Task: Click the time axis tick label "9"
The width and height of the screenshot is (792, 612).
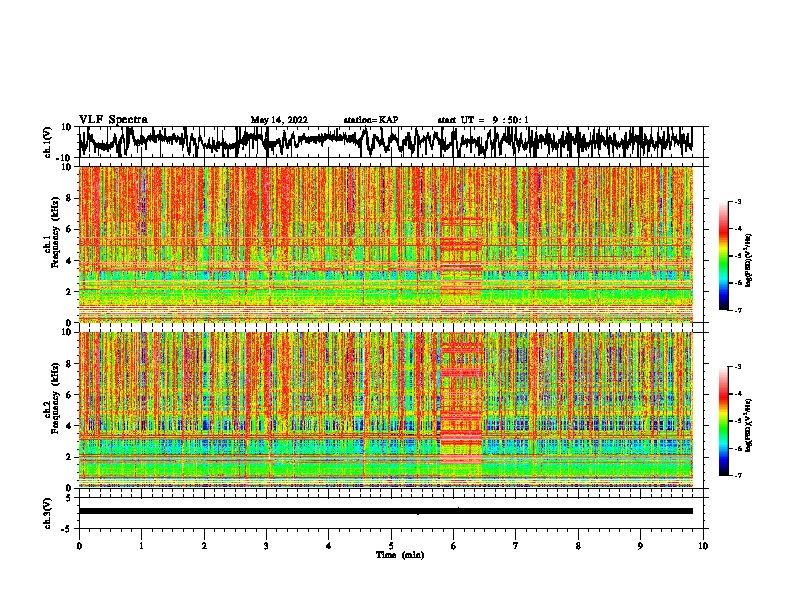Action: coord(640,546)
